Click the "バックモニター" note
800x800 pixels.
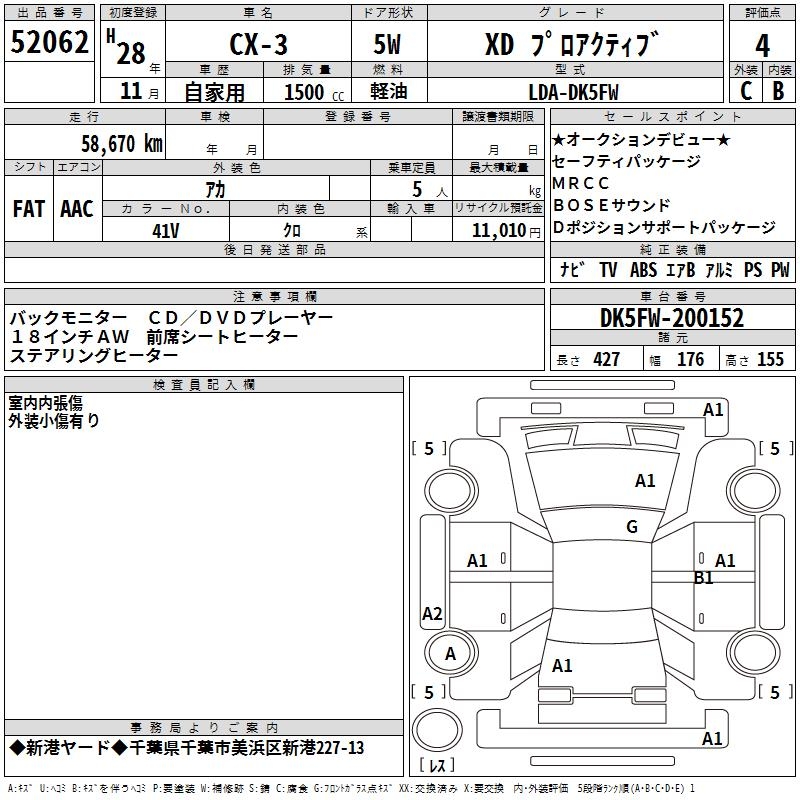click(x=68, y=318)
